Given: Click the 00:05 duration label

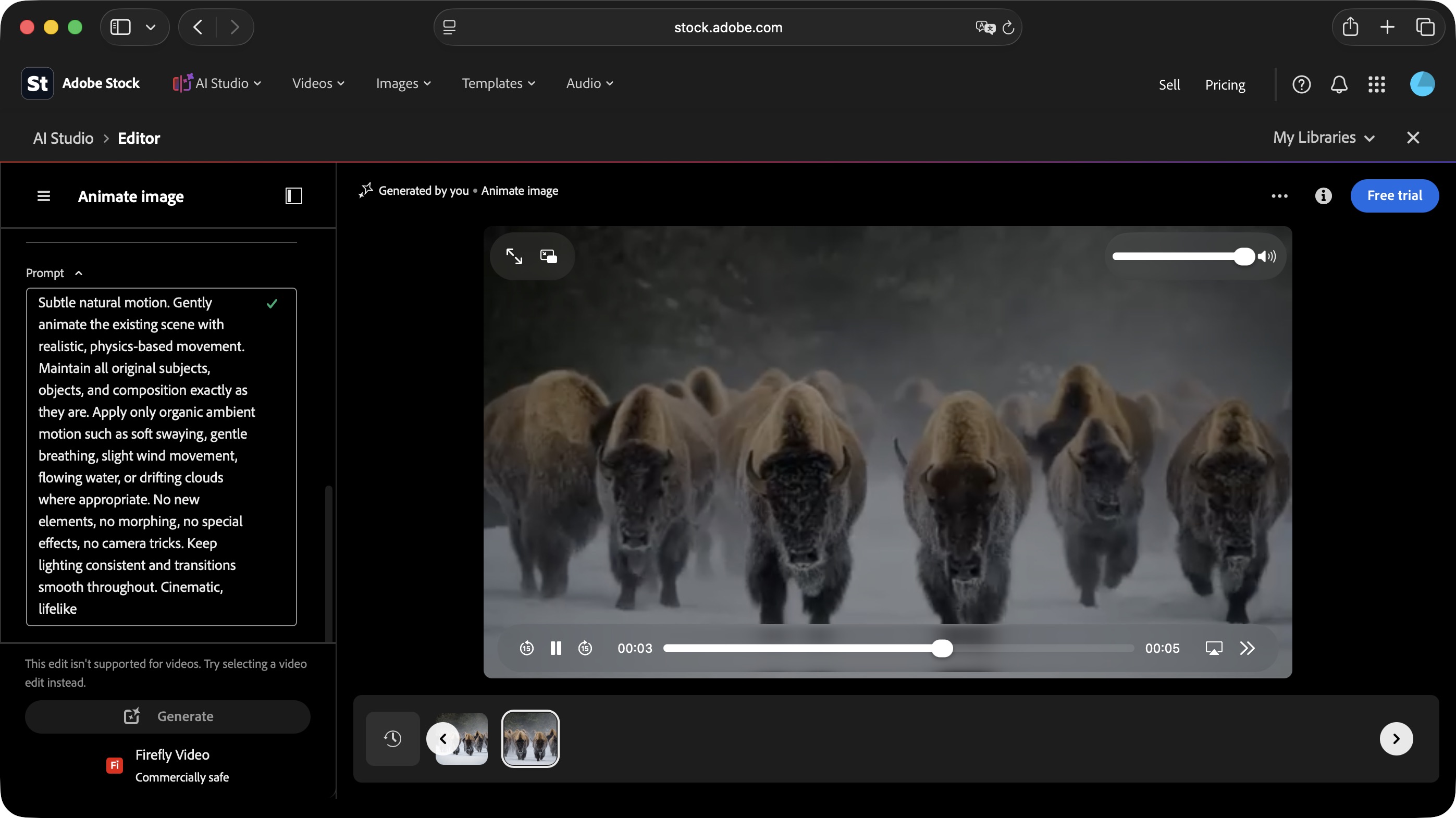Looking at the screenshot, I should 1162,648.
